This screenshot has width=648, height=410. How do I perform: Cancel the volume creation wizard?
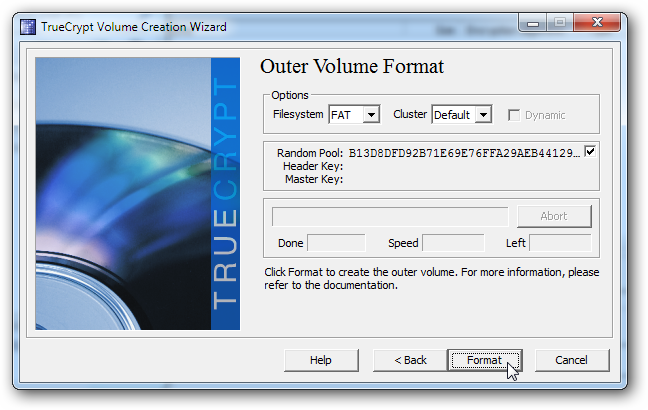(x=572, y=360)
